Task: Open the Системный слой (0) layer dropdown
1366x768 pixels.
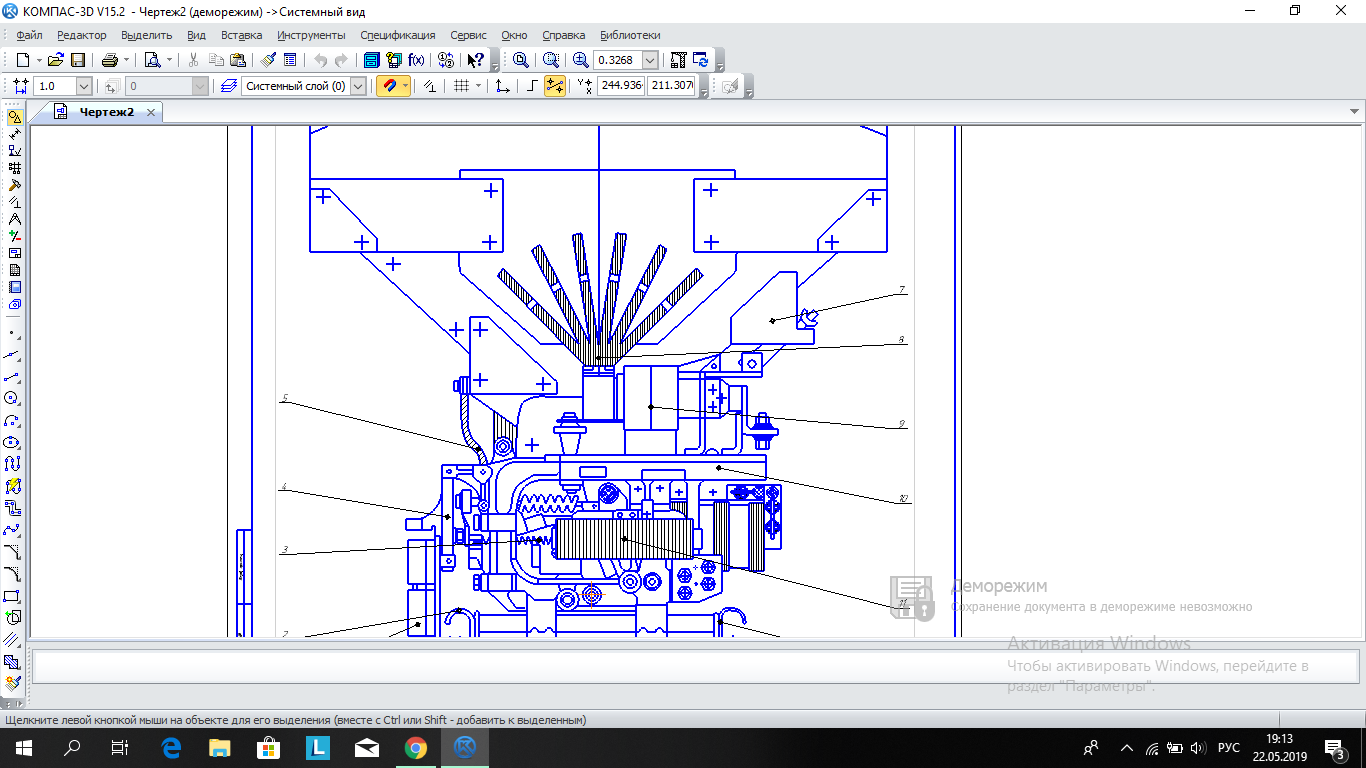Action: coord(358,86)
